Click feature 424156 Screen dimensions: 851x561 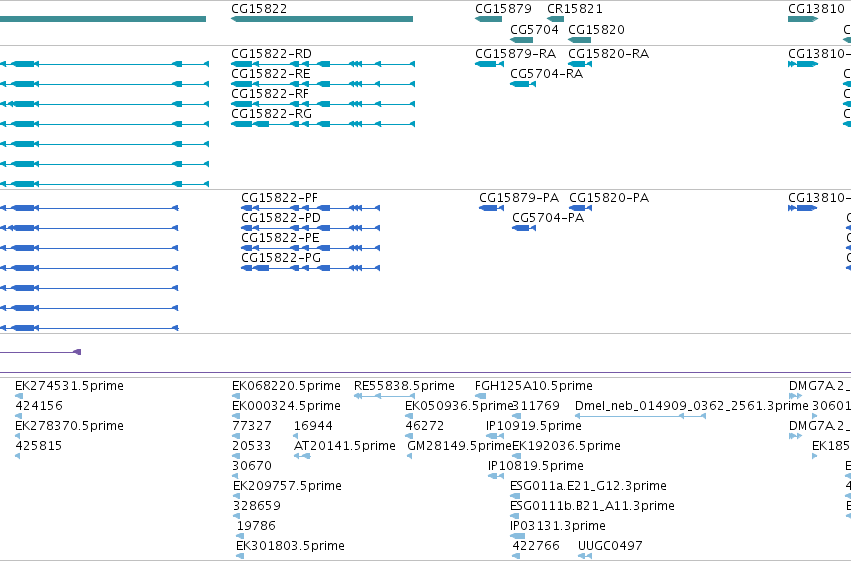pos(18,416)
